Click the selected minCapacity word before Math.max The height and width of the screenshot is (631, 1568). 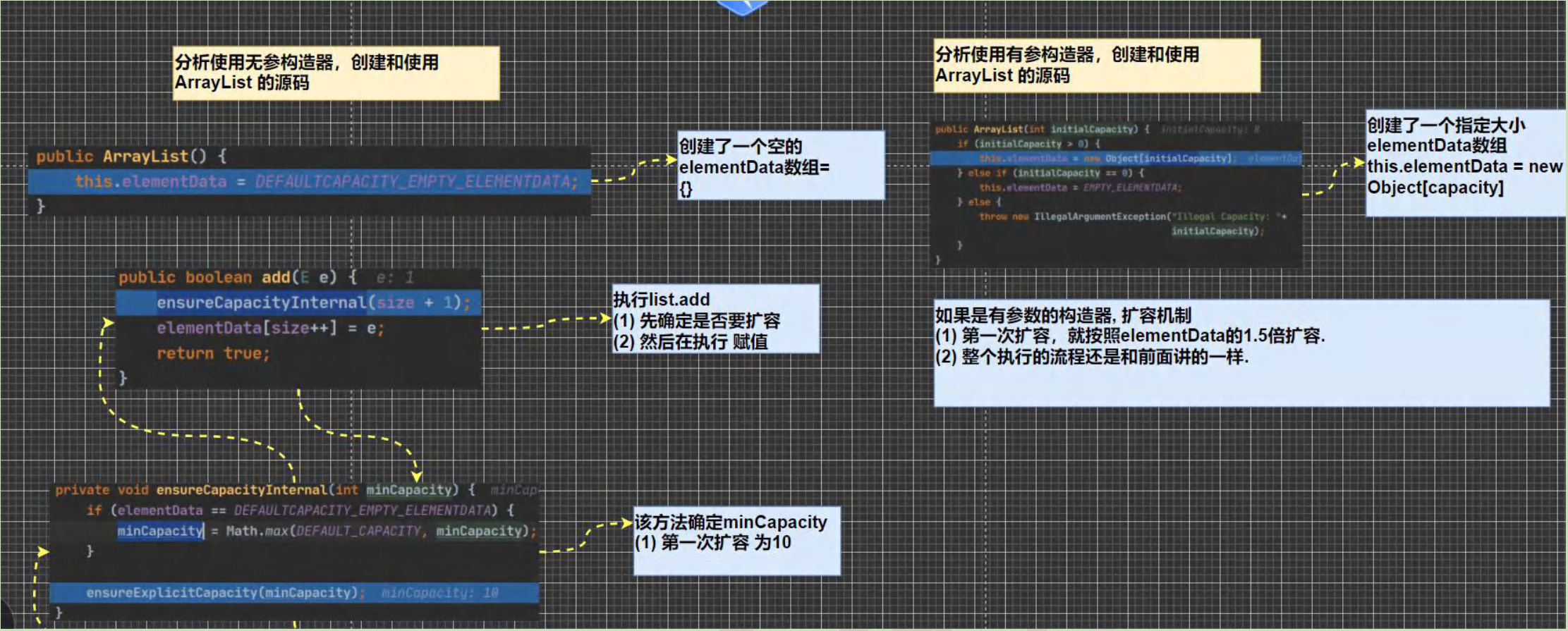click(x=160, y=531)
